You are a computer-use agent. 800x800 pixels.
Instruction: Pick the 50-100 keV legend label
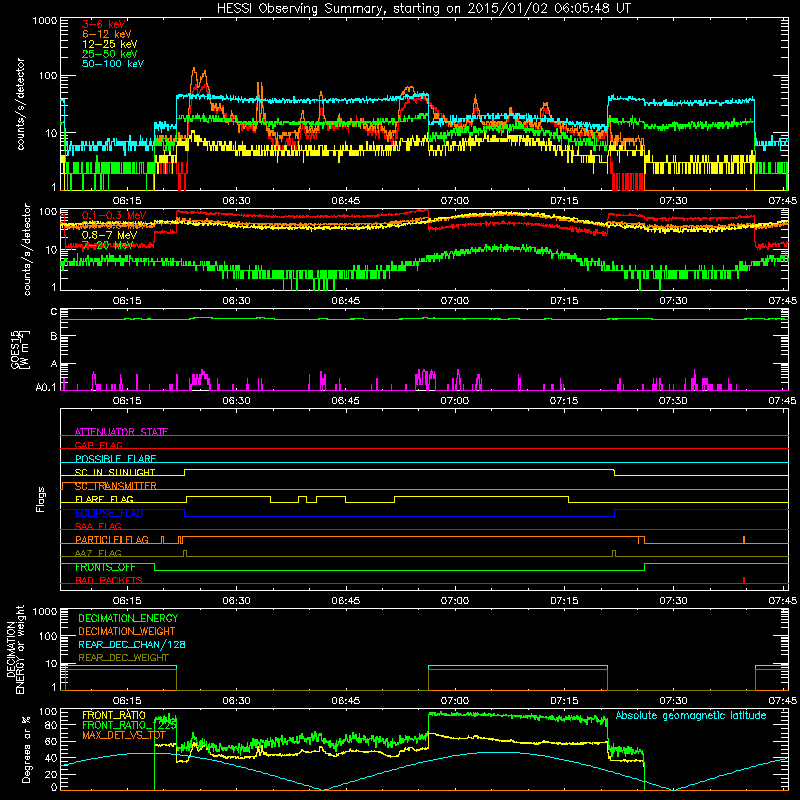click(x=113, y=64)
